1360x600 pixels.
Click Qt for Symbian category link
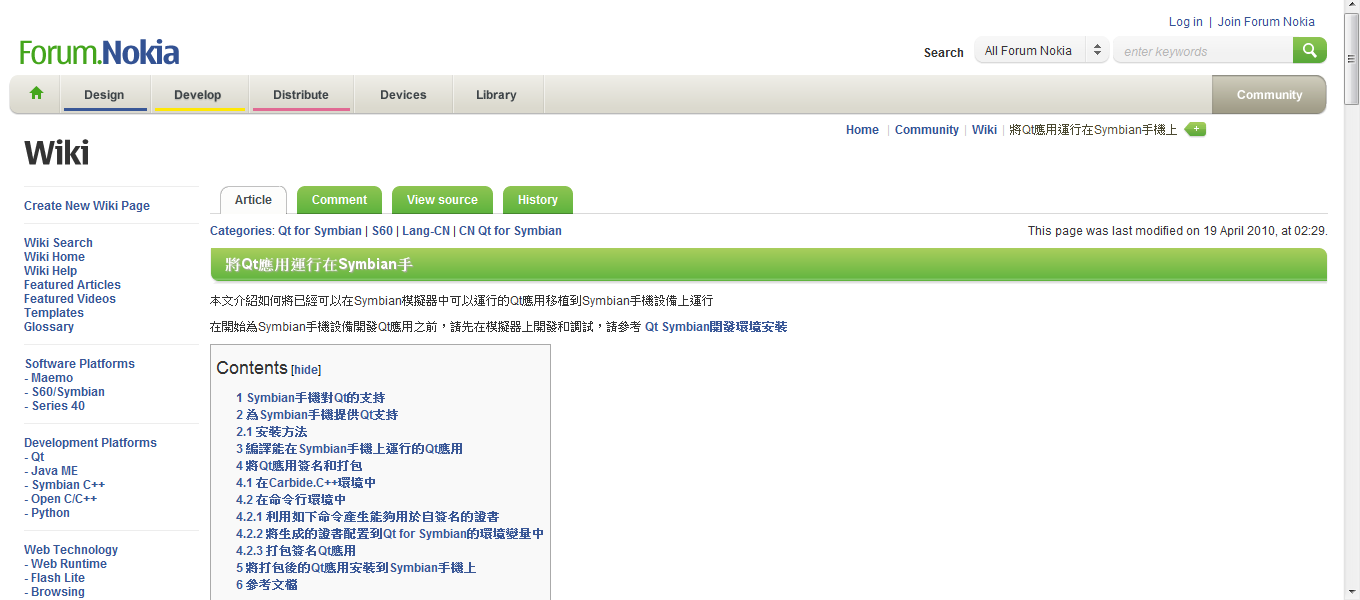click(x=320, y=231)
